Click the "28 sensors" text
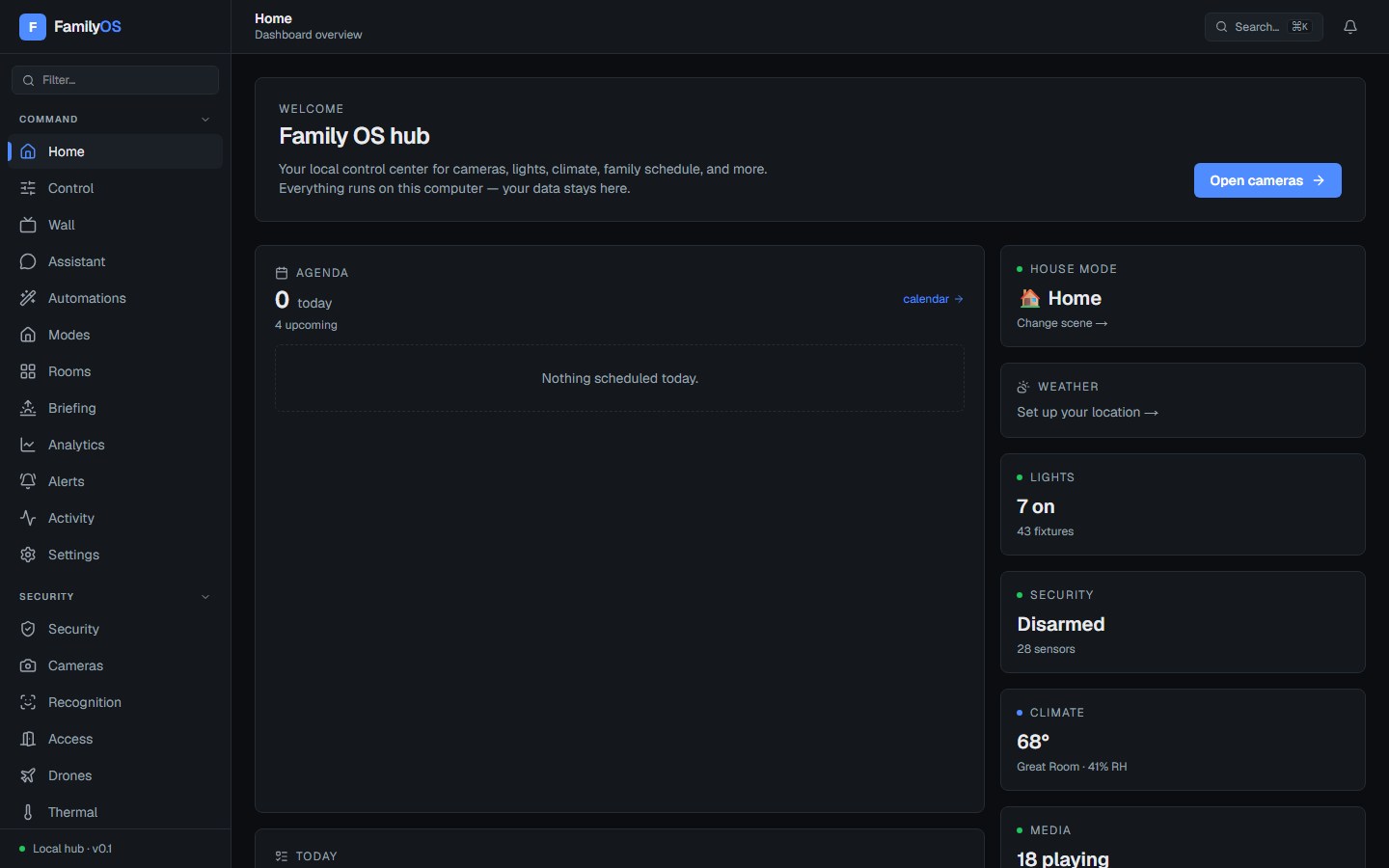The image size is (1389, 868). (1046, 649)
